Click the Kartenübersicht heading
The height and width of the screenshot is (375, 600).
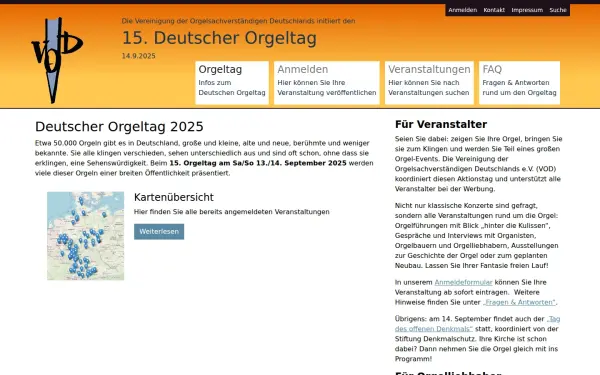pyautogui.click(x=174, y=197)
